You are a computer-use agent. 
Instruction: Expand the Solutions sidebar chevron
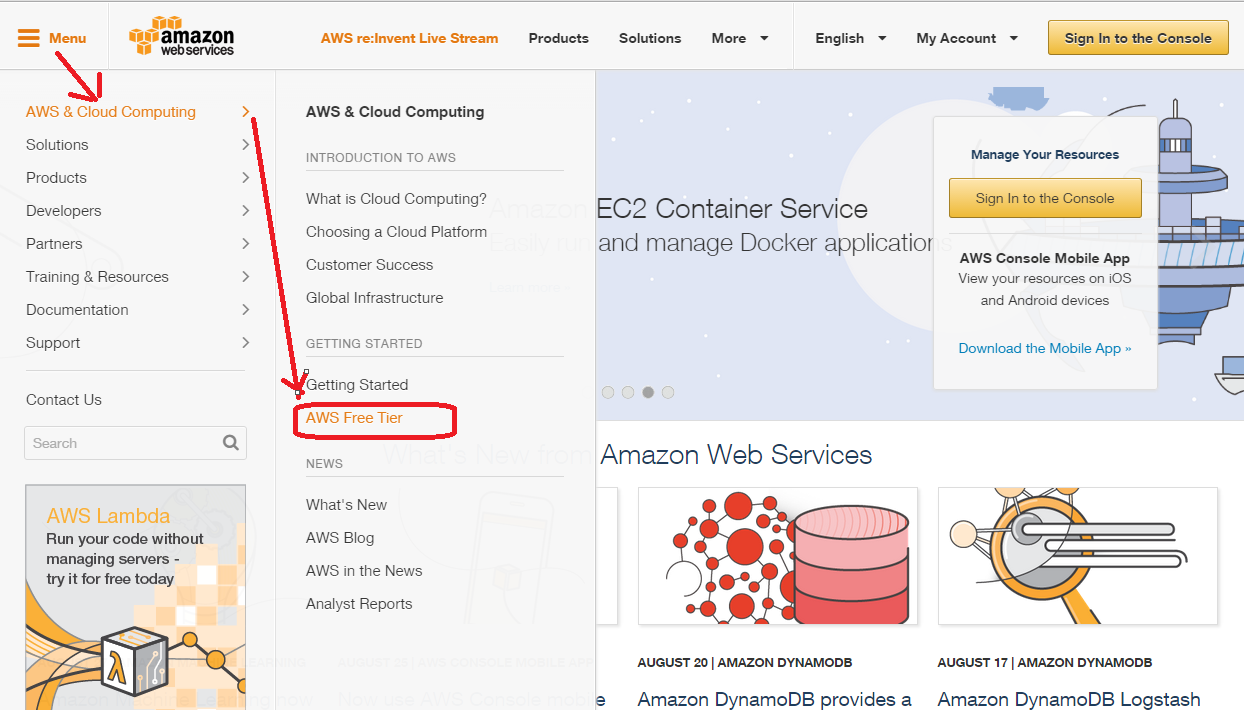(246, 145)
